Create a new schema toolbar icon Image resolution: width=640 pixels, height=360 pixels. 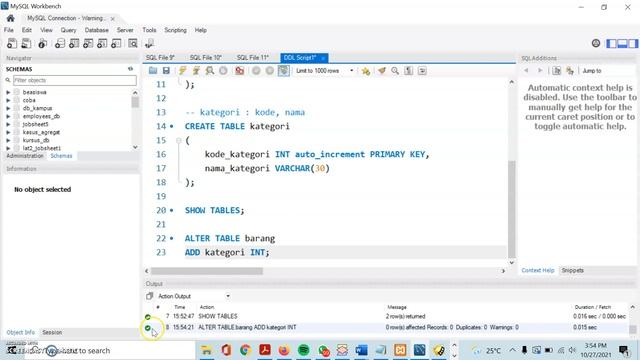60,43
